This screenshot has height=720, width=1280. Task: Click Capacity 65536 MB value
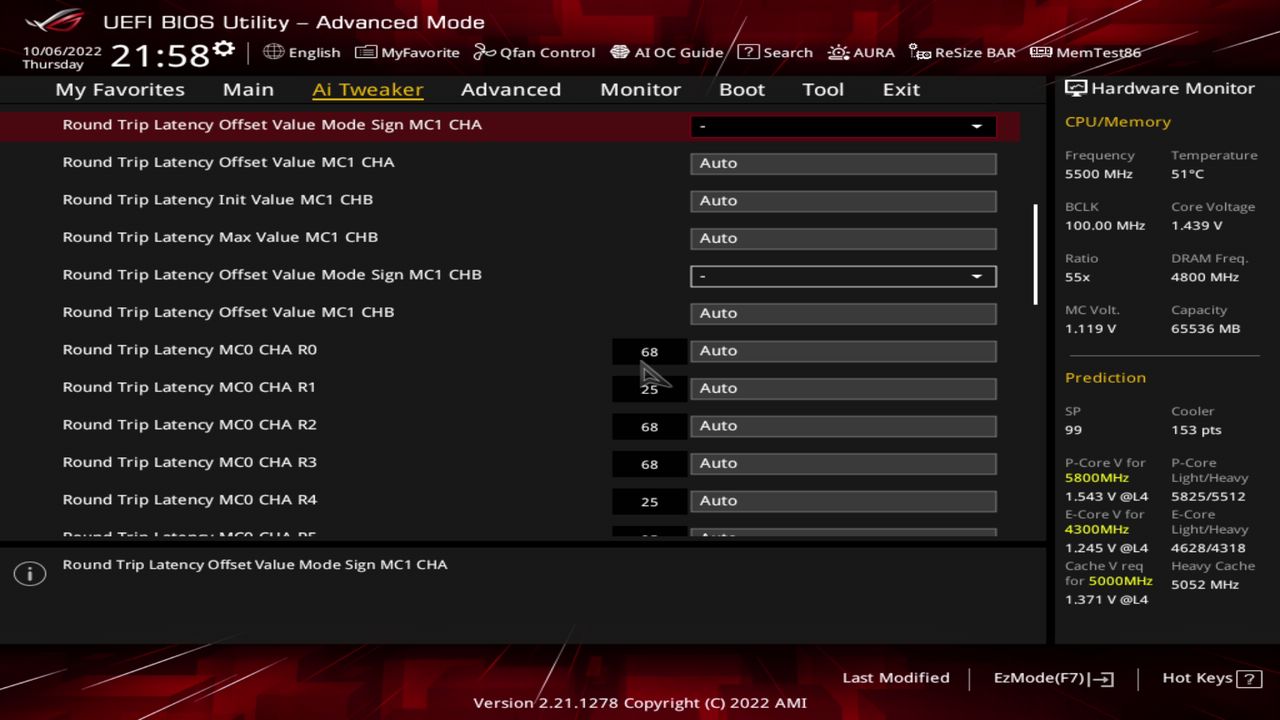1205,328
